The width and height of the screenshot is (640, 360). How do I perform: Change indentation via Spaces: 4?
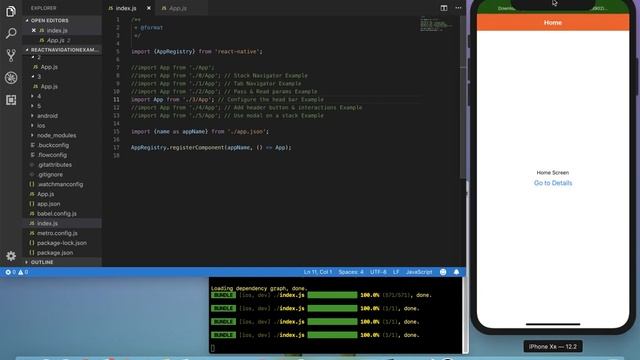coord(351,272)
